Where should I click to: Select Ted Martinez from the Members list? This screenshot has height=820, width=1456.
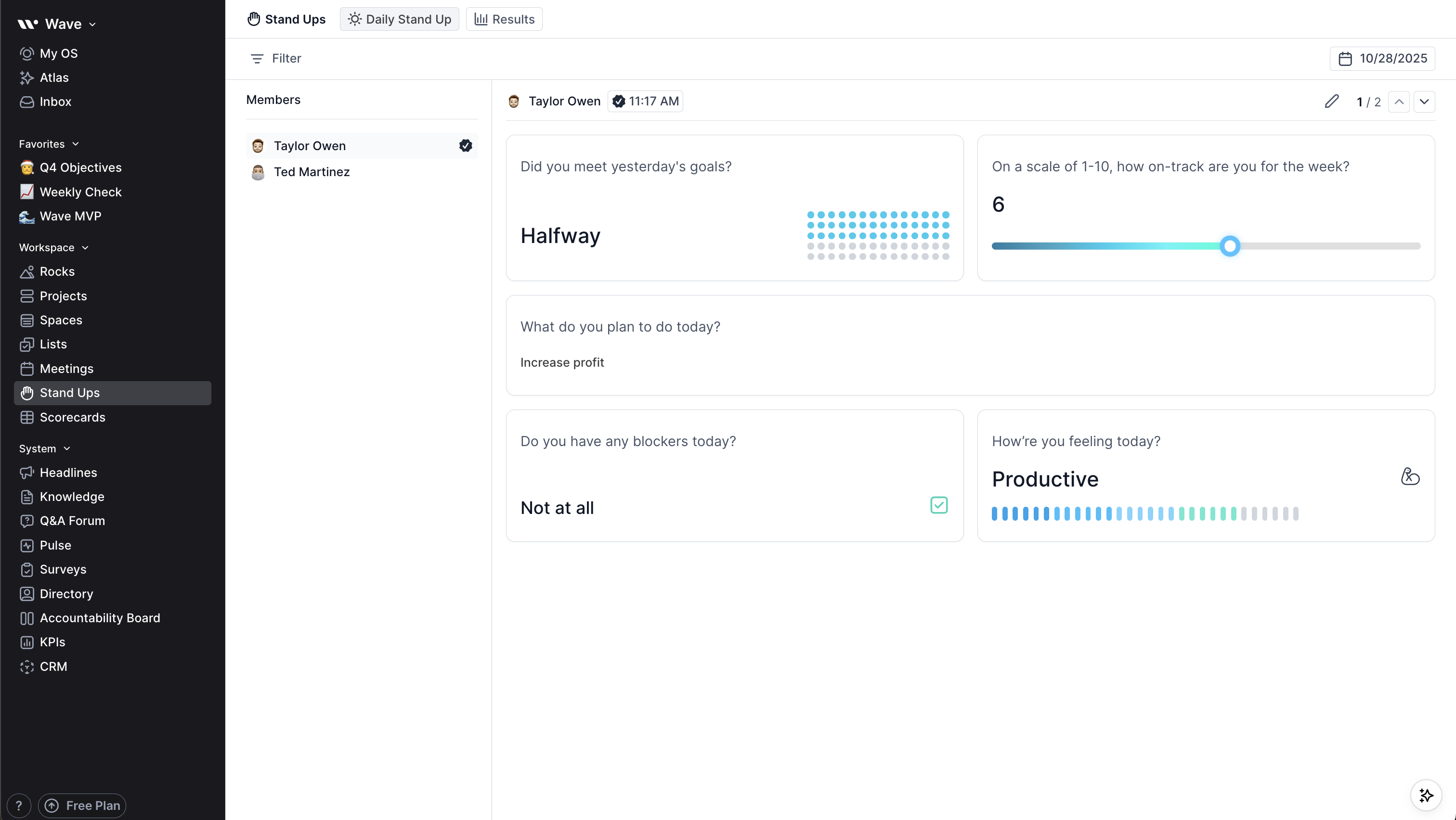pyautogui.click(x=312, y=172)
